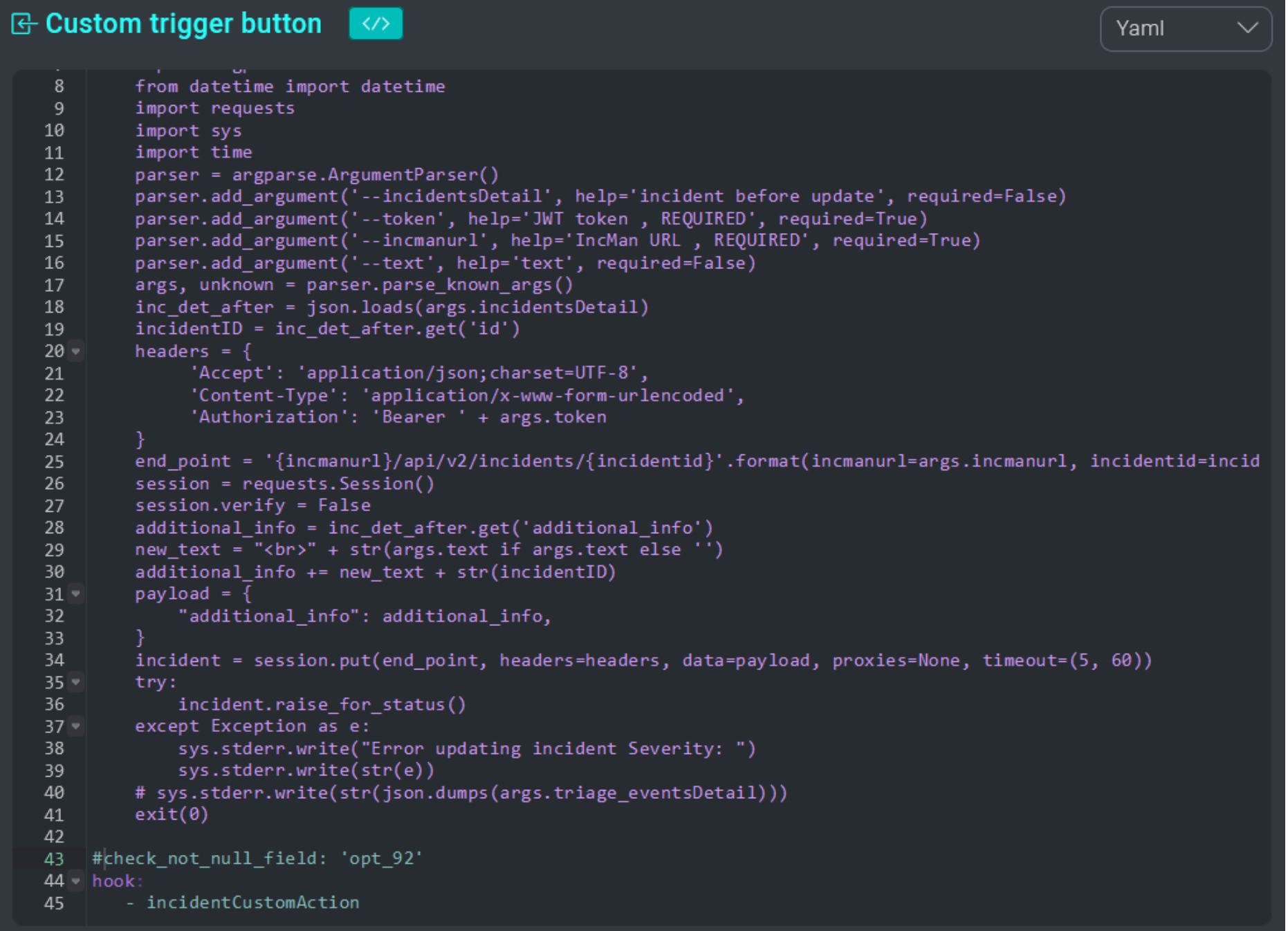Click the 'session.verify = False' line

[x=253, y=506]
